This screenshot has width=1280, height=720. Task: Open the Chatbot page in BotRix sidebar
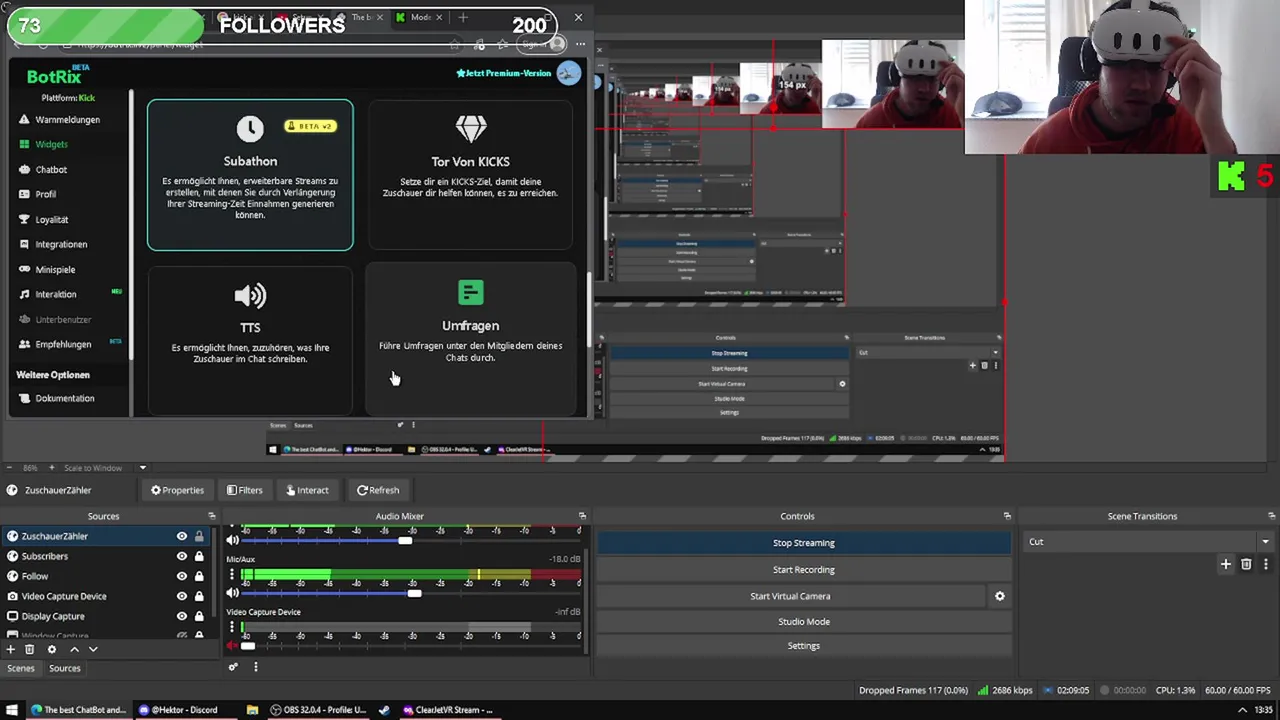[51, 169]
